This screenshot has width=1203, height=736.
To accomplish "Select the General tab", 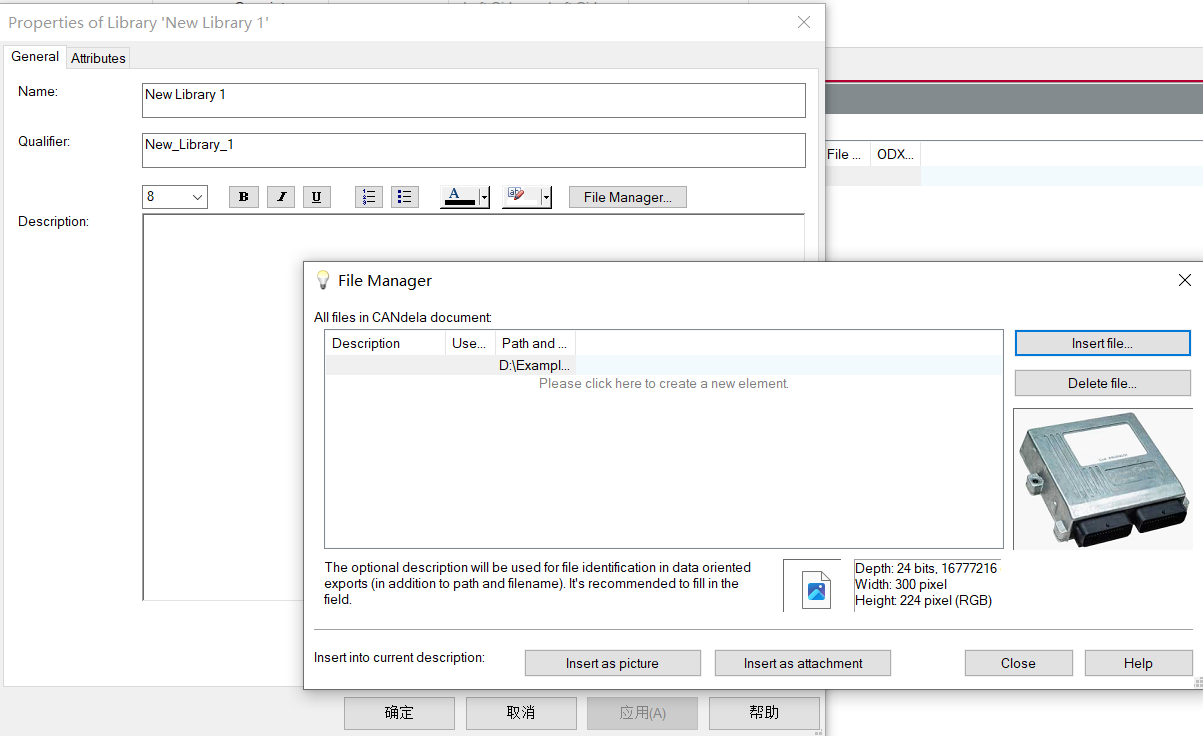I will click(35, 57).
